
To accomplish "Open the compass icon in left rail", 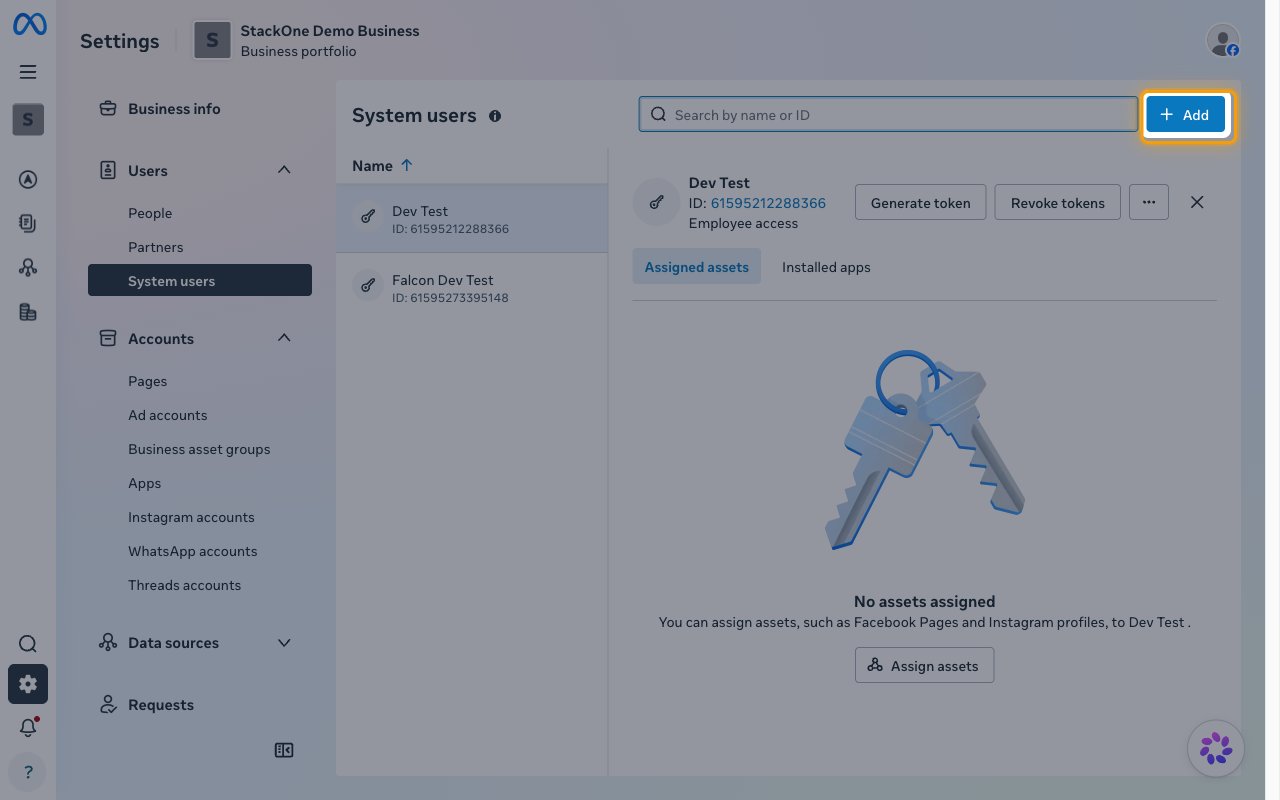I will click(28, 180).
